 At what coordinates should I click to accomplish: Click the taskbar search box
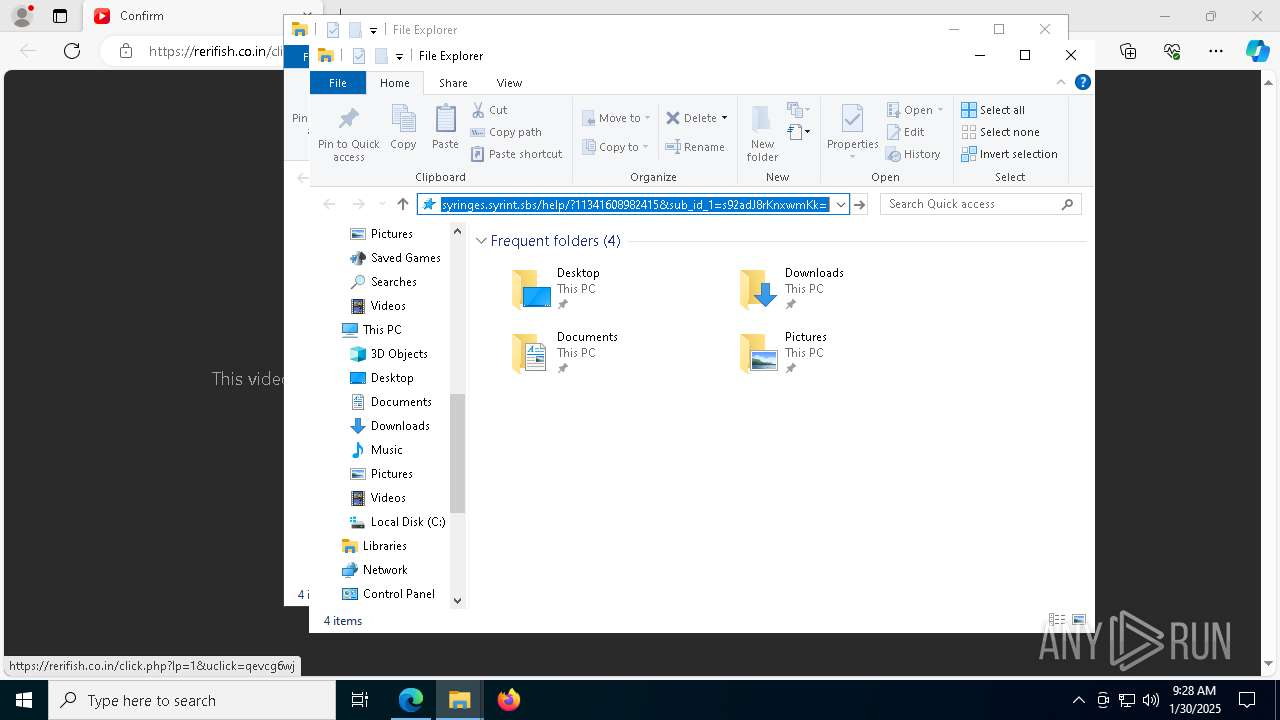(x=192, y=700)
